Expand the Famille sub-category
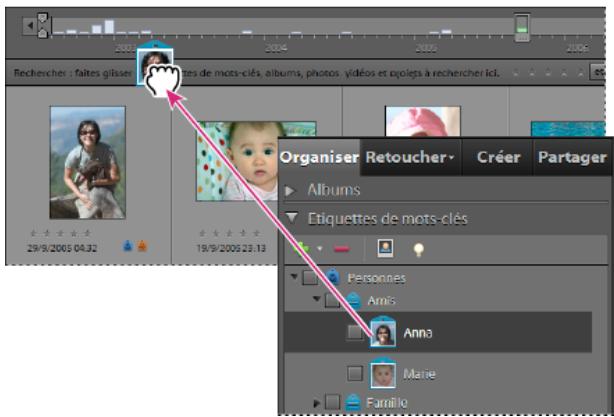Viewport: 614px width, 417px height. click(317, 403)
